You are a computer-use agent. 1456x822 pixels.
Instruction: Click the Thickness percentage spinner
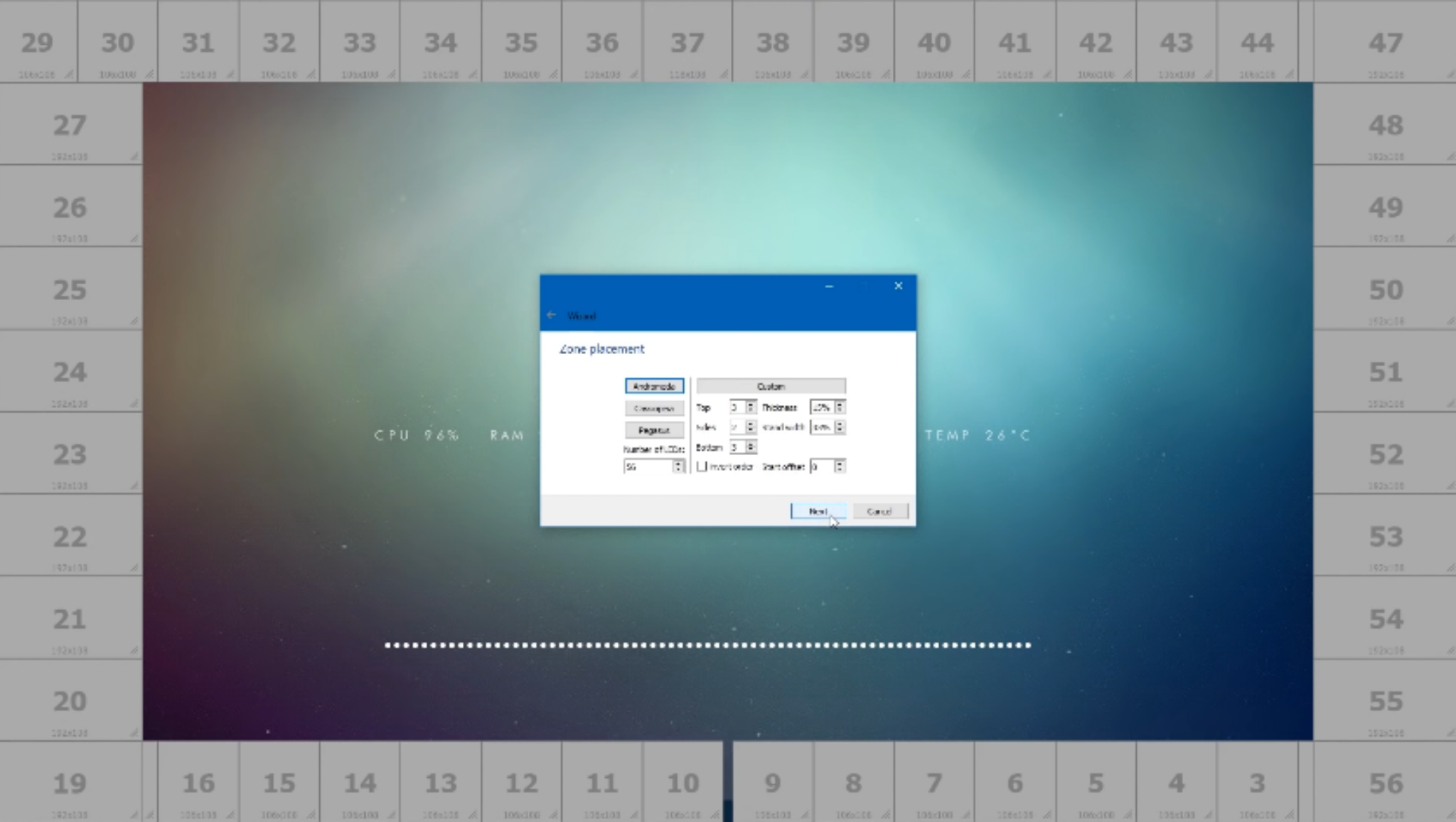(840, 407)
